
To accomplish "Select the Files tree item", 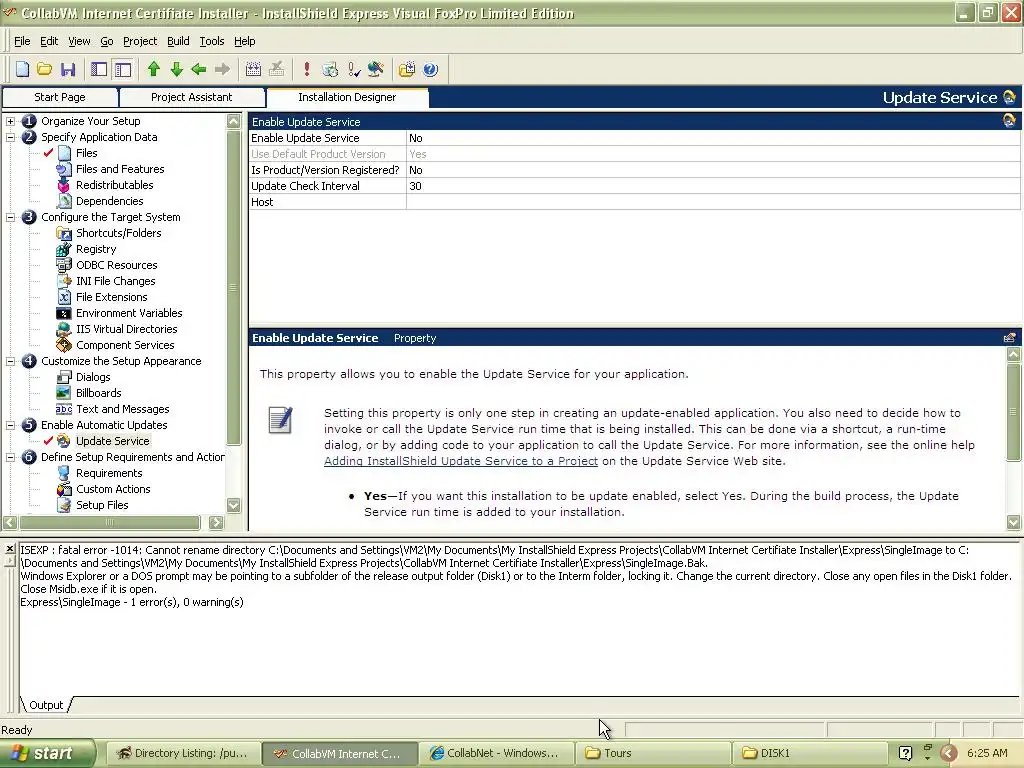I will (x=86, y=153).
